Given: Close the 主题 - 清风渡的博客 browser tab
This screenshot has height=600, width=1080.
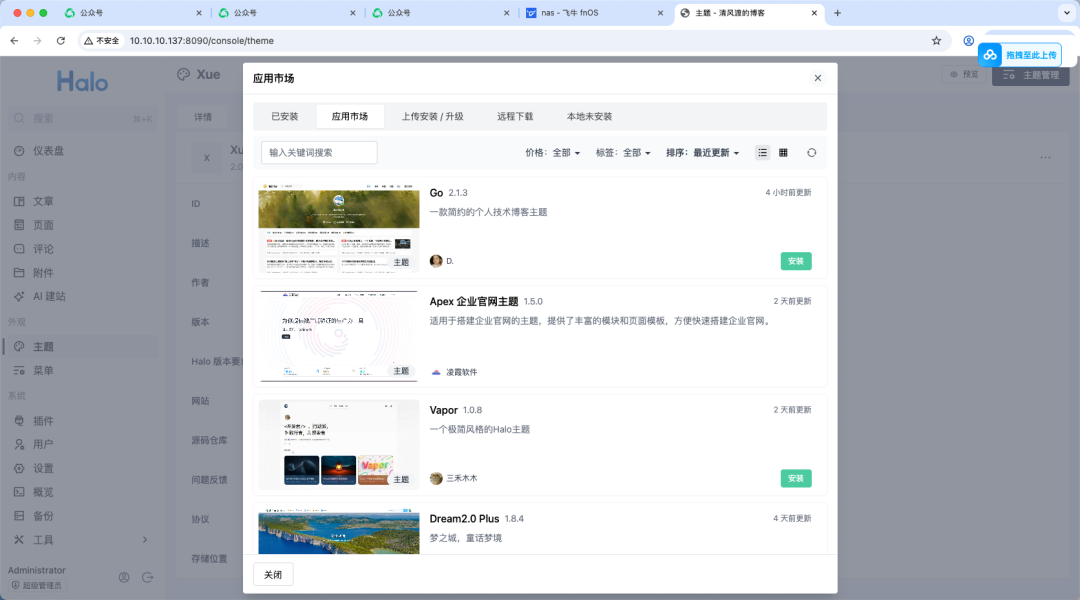Looking at the screenshot, I should coord(814,13).
